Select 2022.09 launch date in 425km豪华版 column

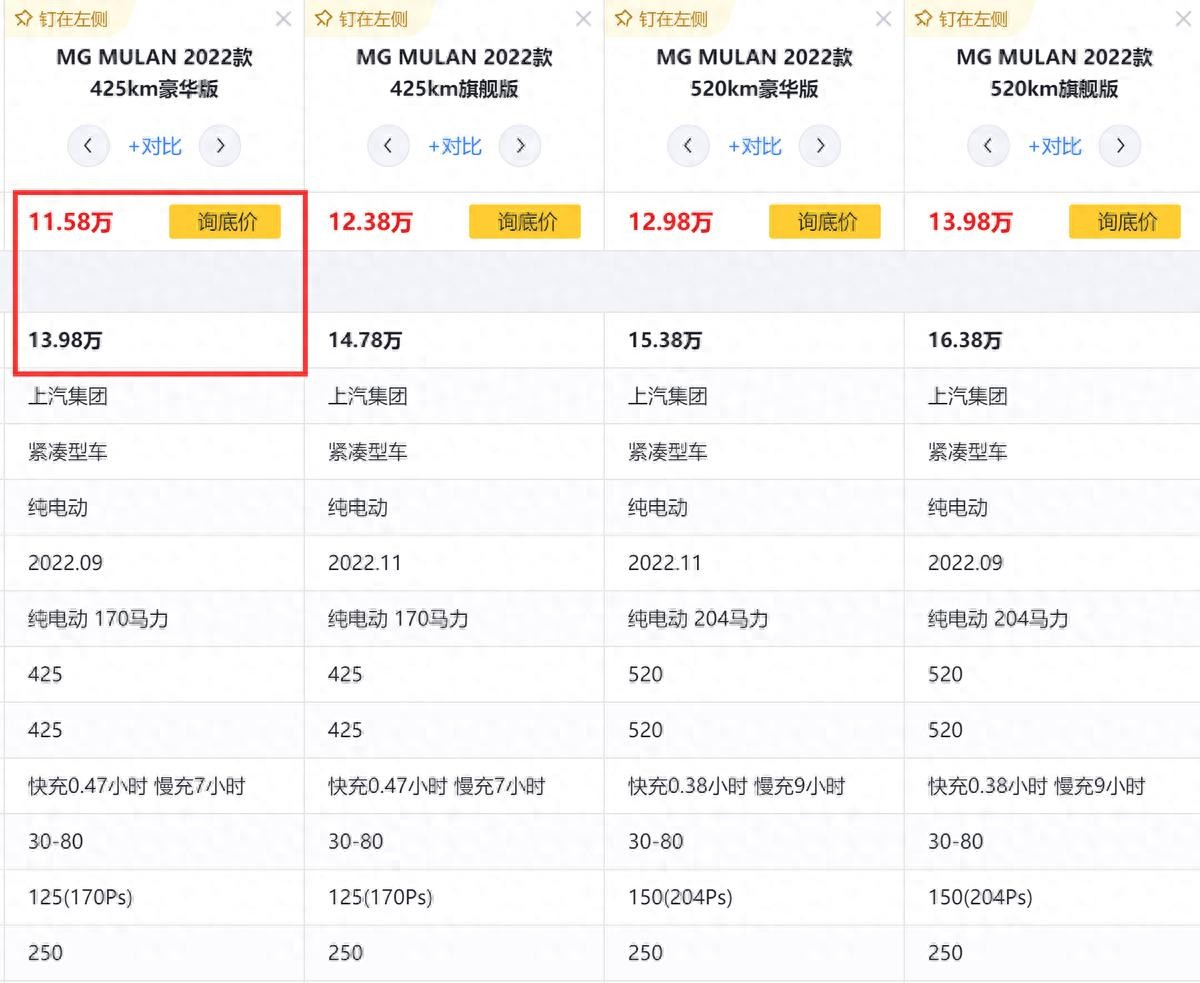[65, 563]
